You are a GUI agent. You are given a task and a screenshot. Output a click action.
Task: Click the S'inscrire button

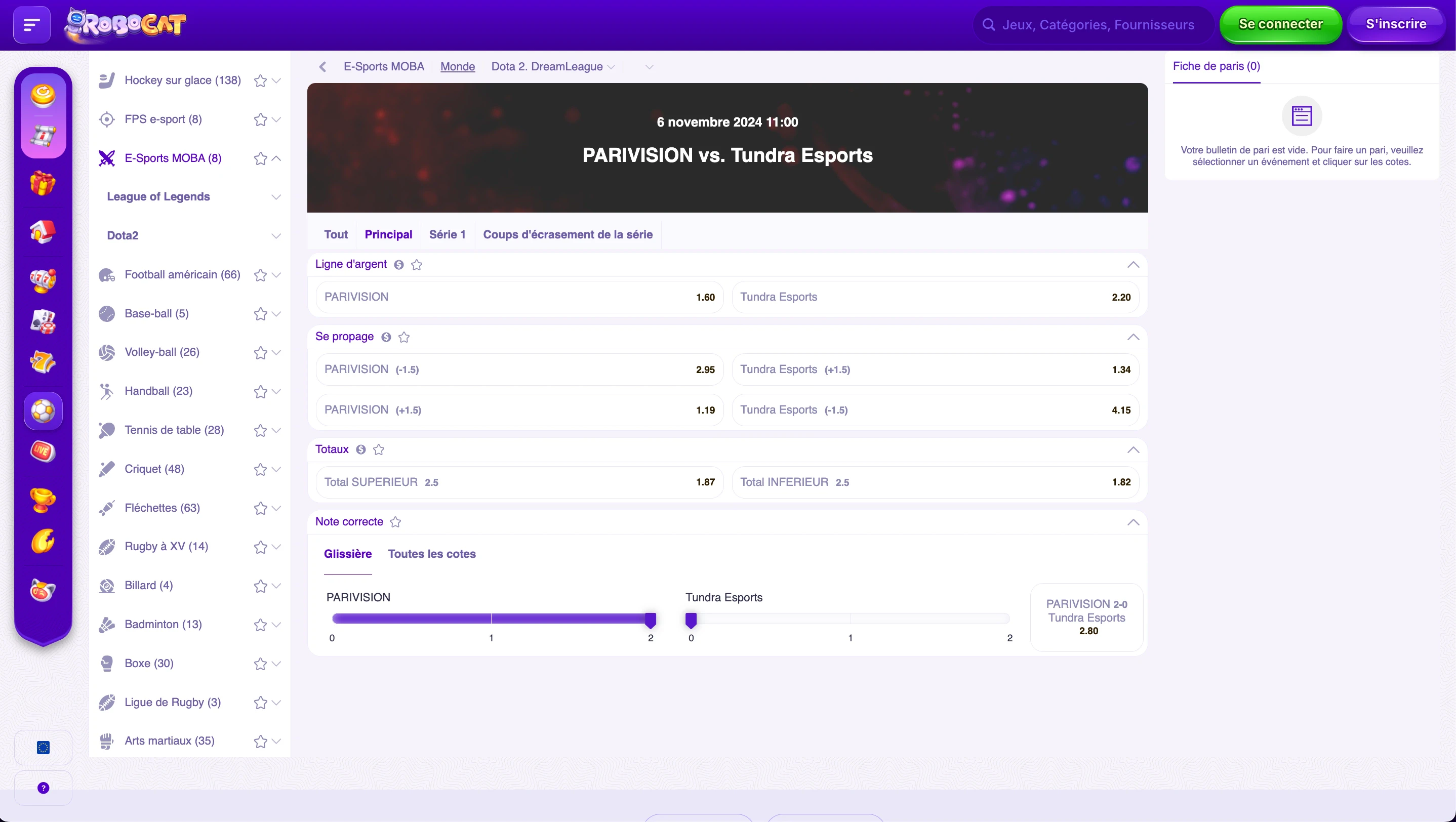coord(1396,24)
